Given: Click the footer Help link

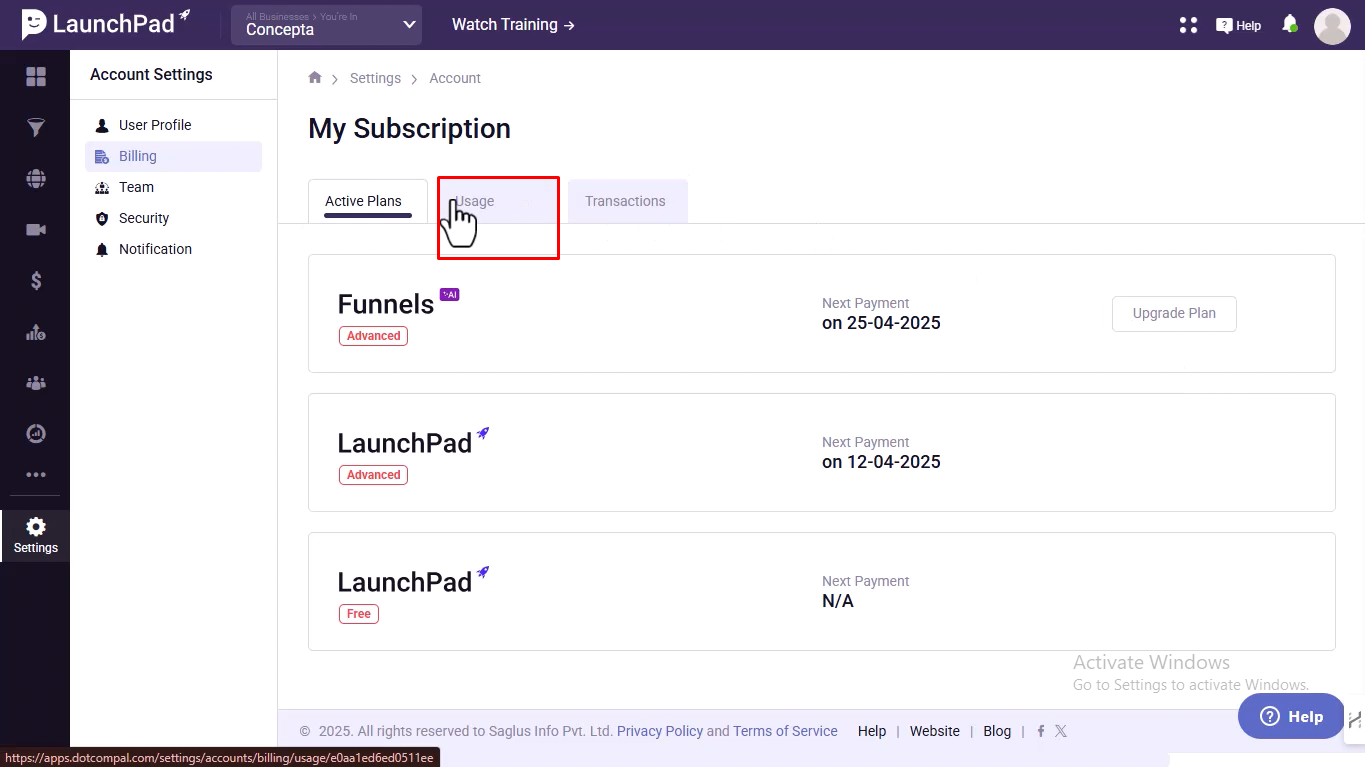Looking at the screenshot, I should 872,731.
